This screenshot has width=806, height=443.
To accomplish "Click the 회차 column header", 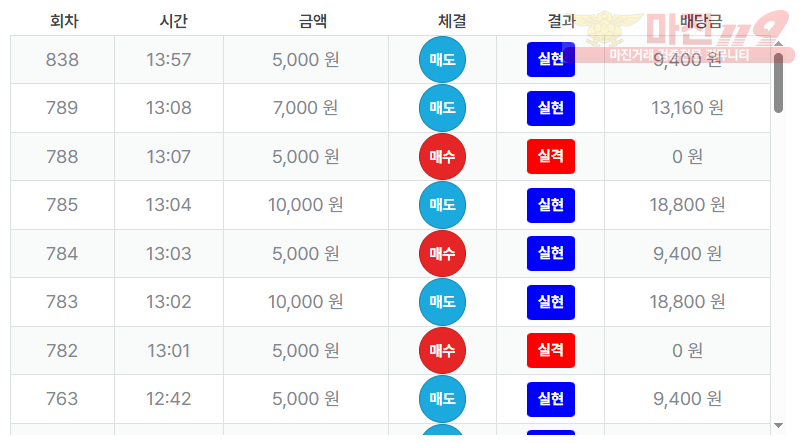I will coord(64,21).
